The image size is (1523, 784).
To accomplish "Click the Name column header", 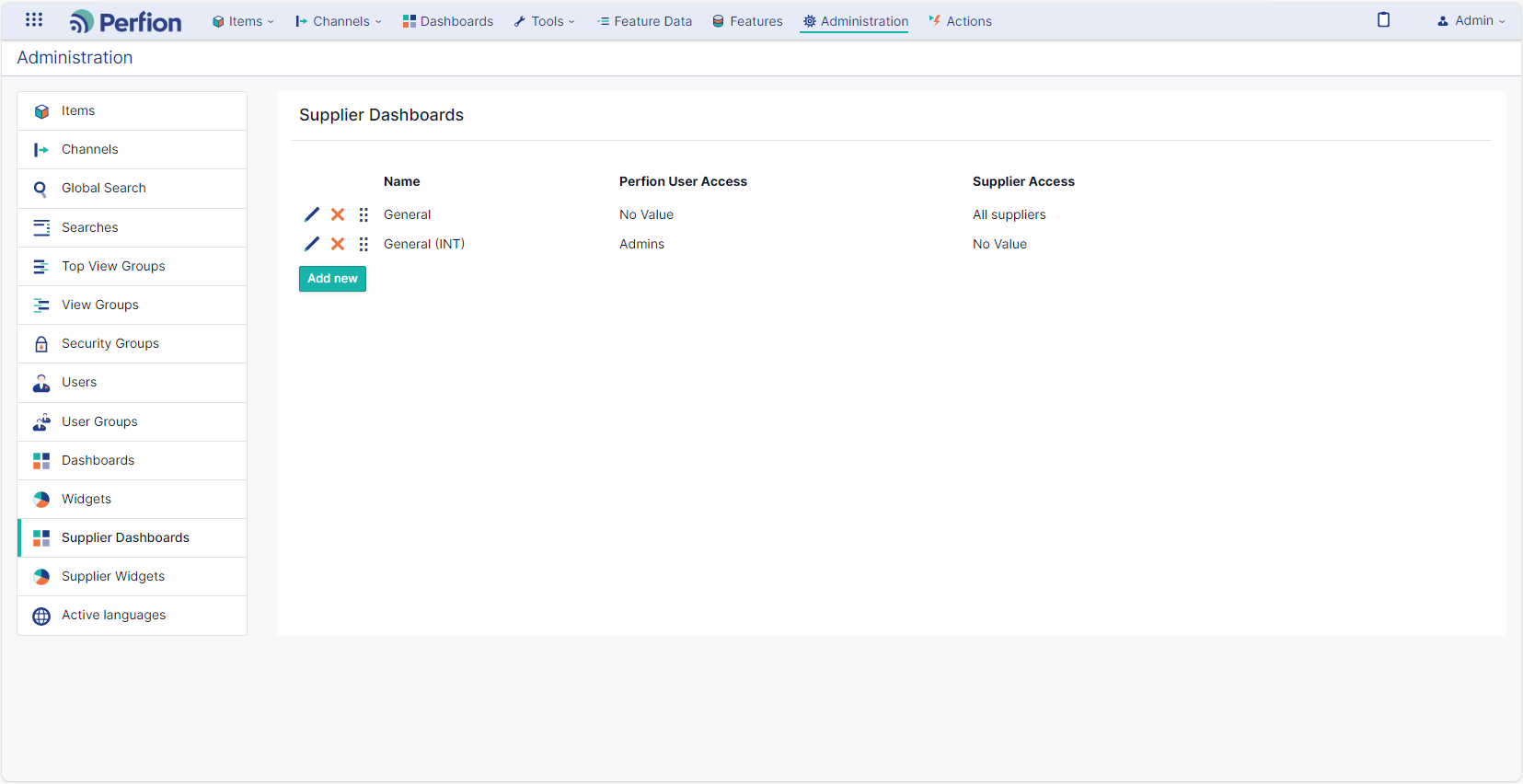I will pyautogui.click(x=402, y=181).
